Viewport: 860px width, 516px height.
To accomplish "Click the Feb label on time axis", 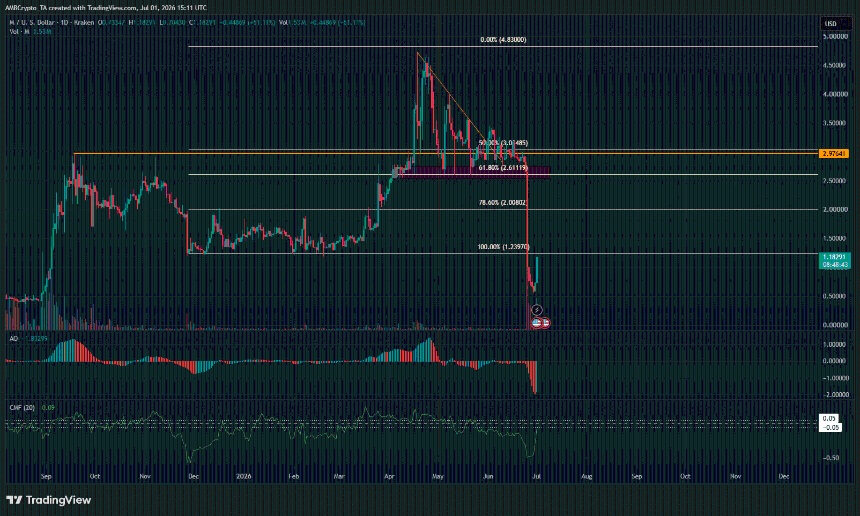I will 294,477.
